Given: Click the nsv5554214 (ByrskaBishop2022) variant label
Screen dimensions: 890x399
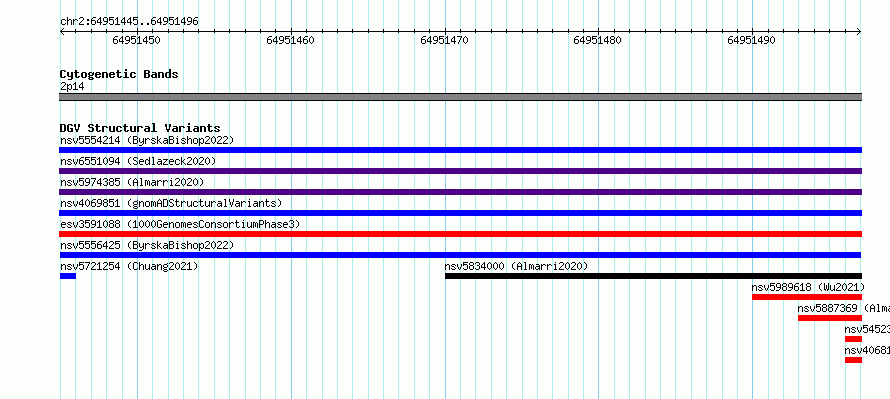Looking at the screenshot, I should point(147,140).
